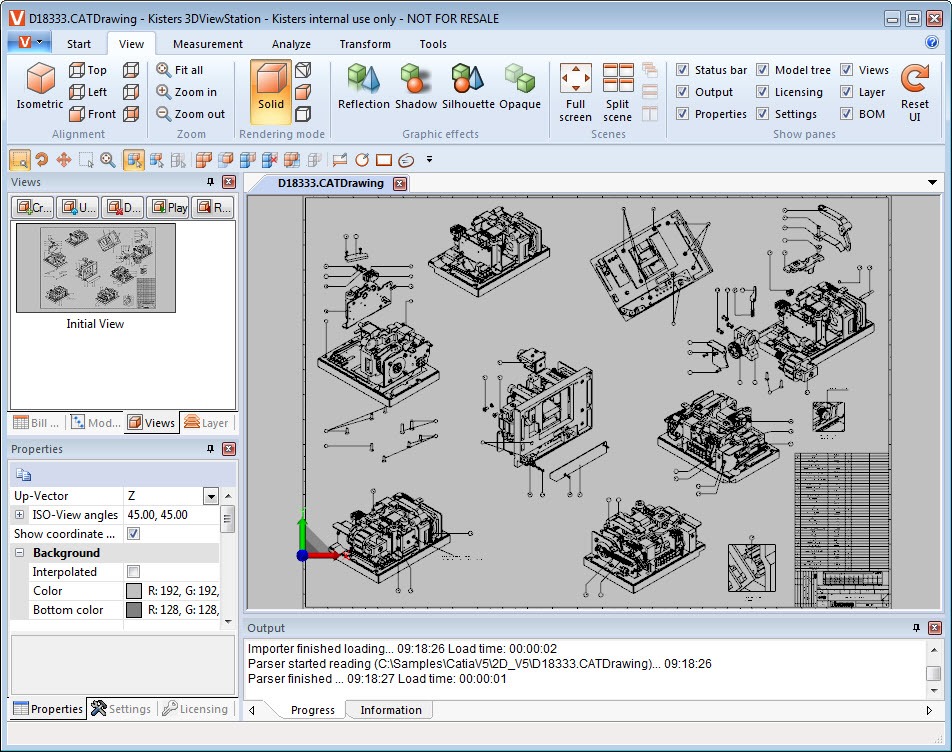Align view to Top
This screenshot has height=752, width=952.
pos(88,70)
